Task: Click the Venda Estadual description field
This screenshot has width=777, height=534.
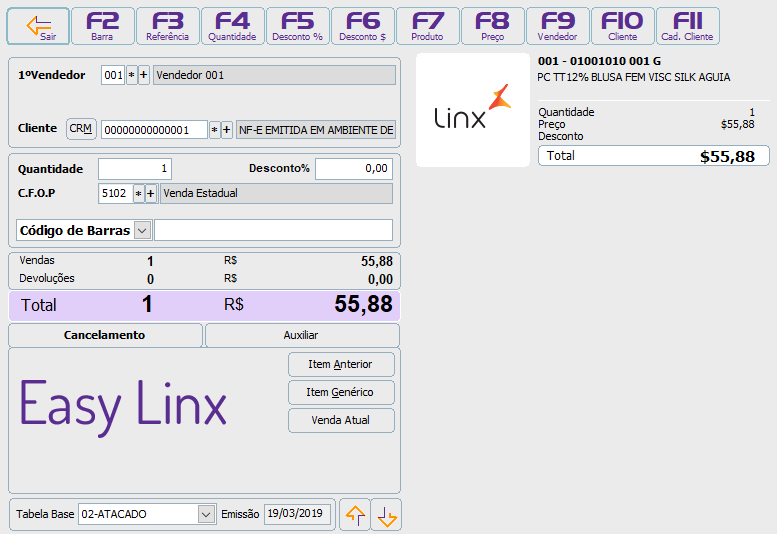Action: [x=276, y=193]
